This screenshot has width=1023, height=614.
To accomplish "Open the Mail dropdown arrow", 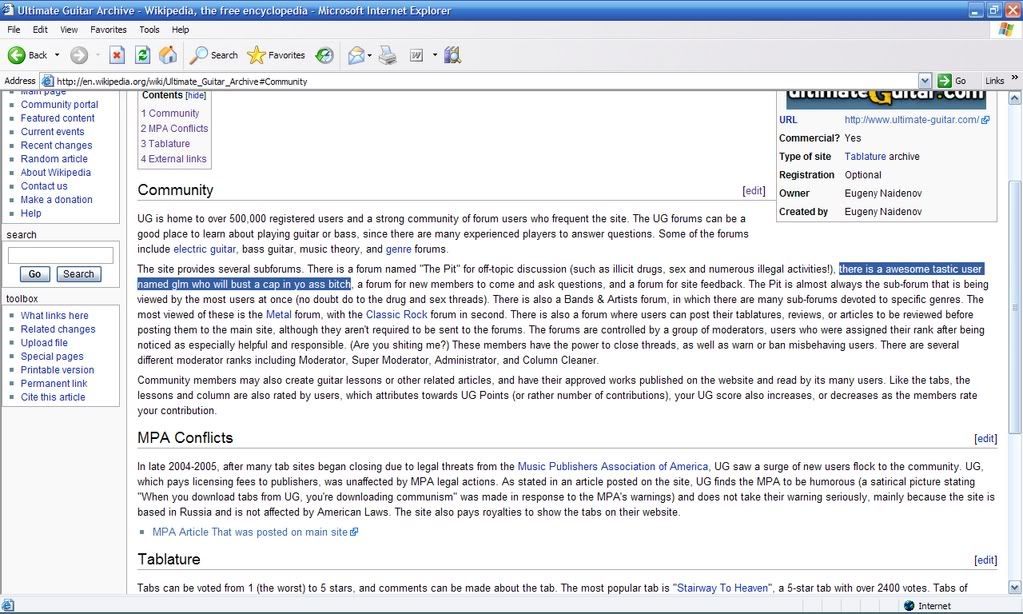I will [x=370, y=55].
